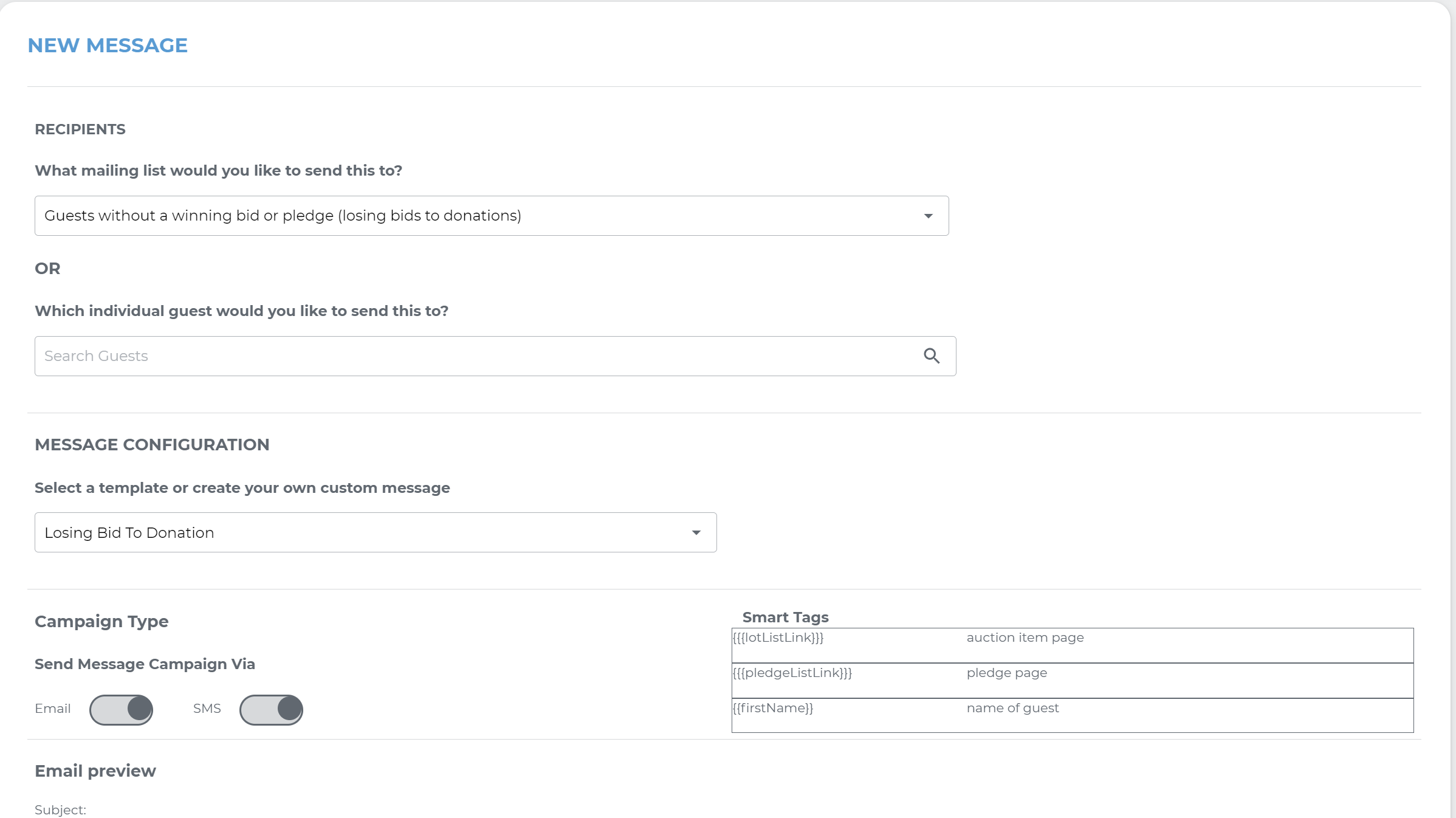Click the Email preview section heading
The width and height of the screenshot is (1456, 818).
(95, 771)
